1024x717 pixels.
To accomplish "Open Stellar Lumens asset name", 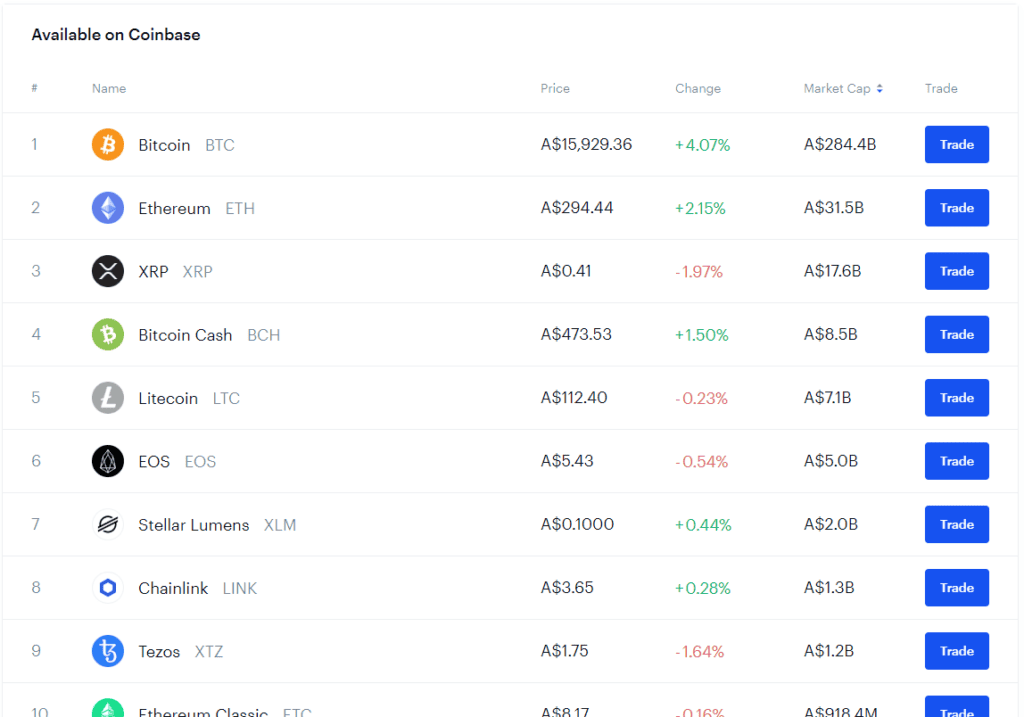I will 194,525.
